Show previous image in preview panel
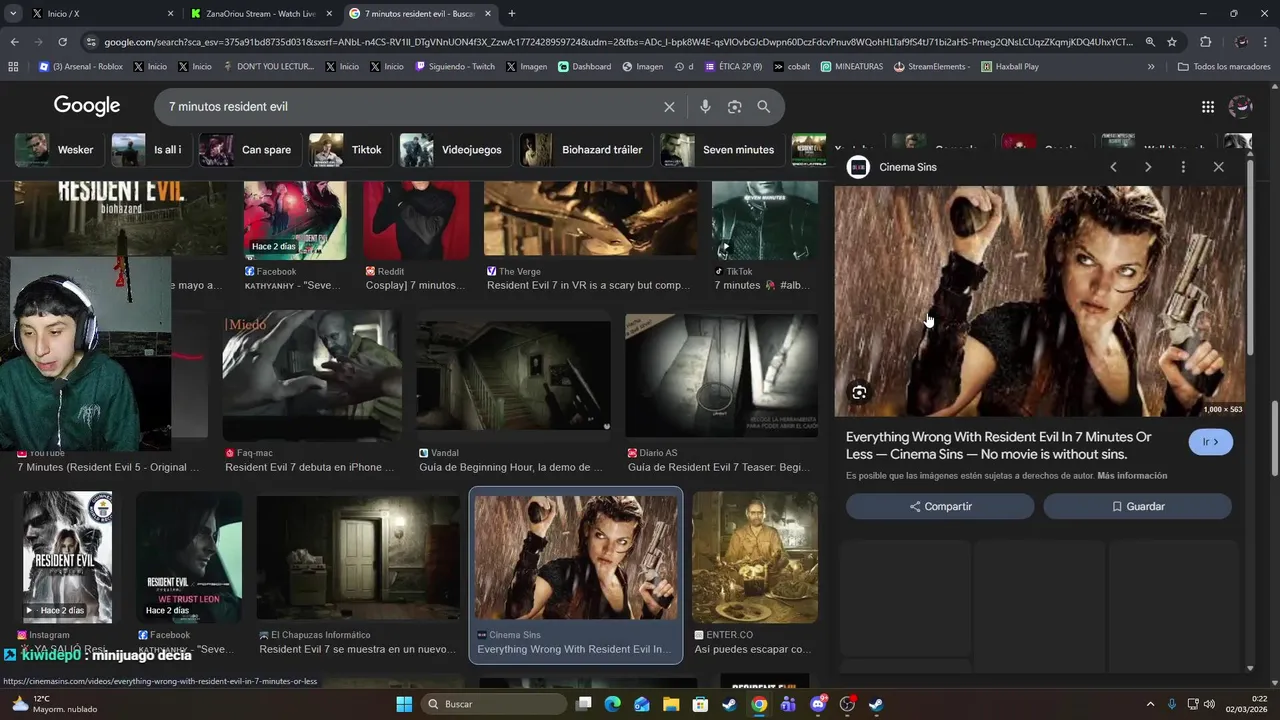 click(1113, 167)
